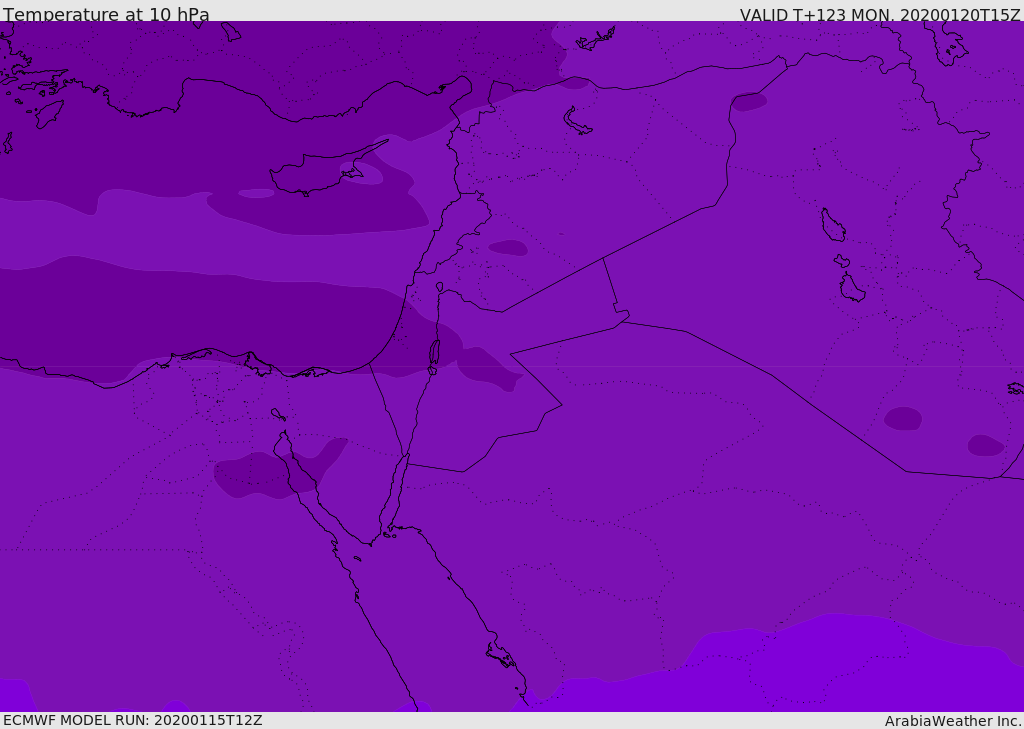Click the Sea of Galilee outline

point(440,287)
